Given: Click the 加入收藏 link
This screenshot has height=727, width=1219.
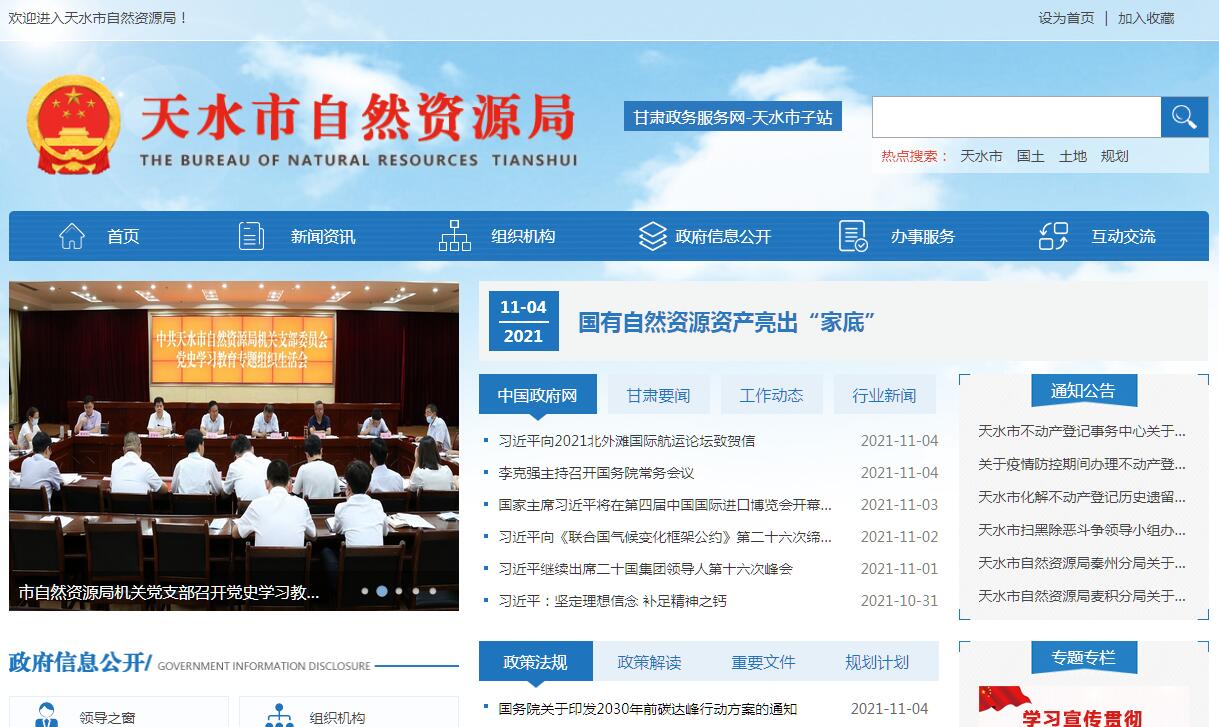Looking at the screenshot, I should tap(1146, 18).
